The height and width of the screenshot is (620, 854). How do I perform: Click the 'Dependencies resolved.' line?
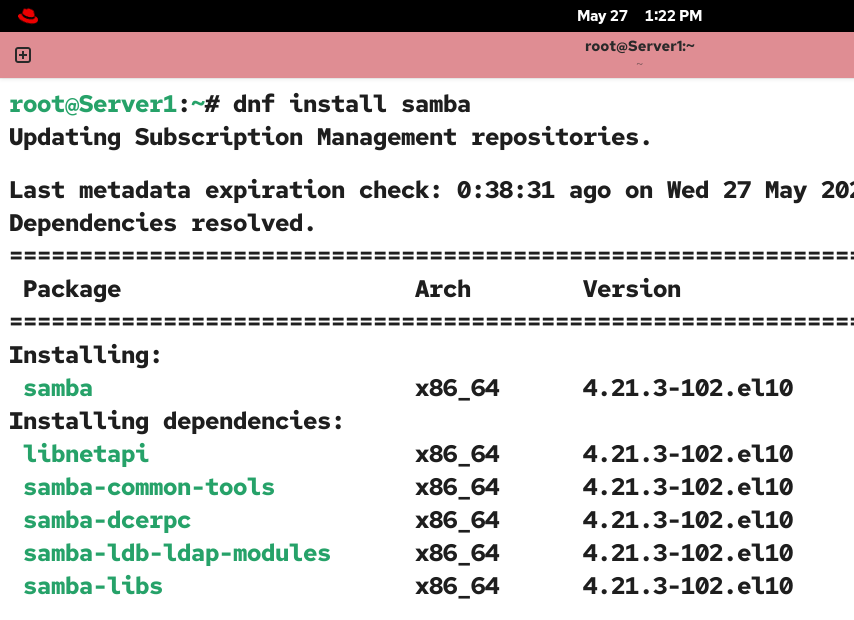click(x=162, y=223)
